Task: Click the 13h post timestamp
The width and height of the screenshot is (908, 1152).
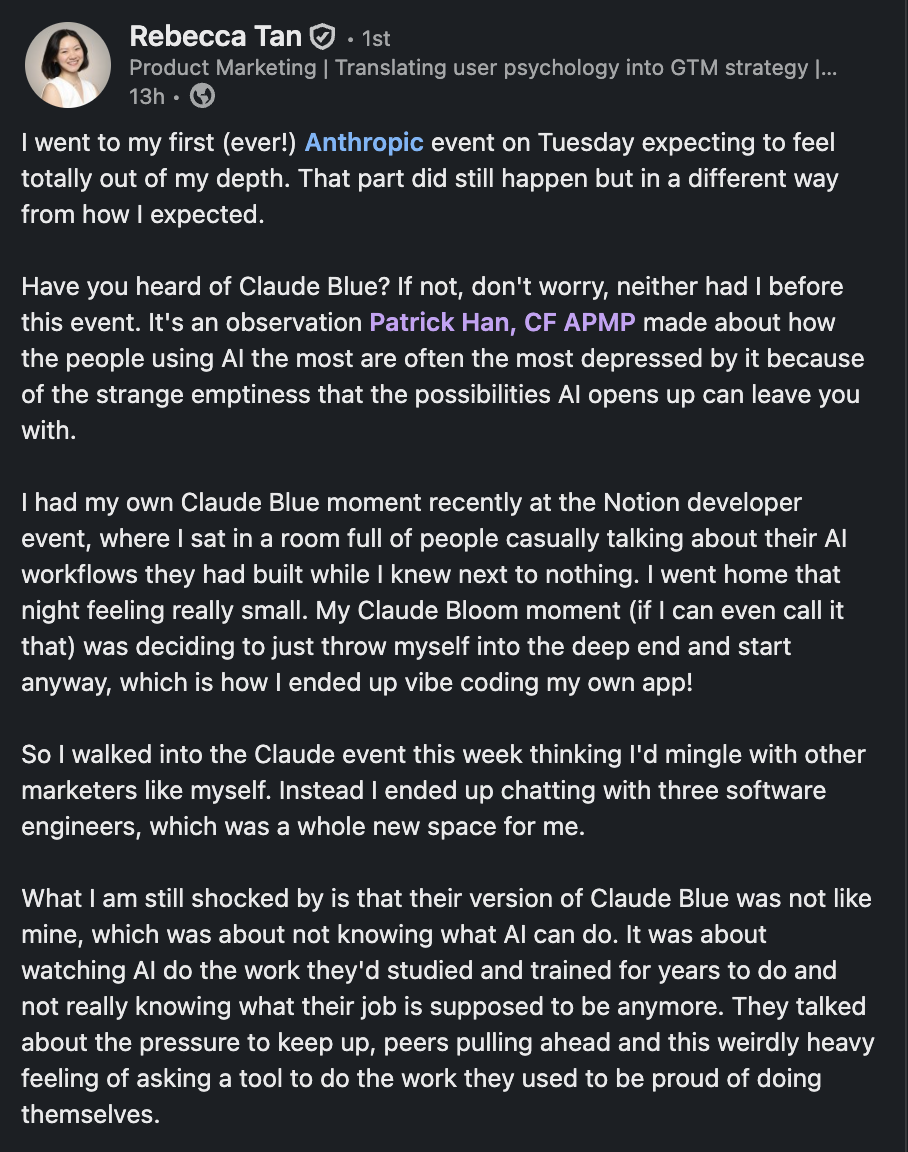Action: (147, 96)
